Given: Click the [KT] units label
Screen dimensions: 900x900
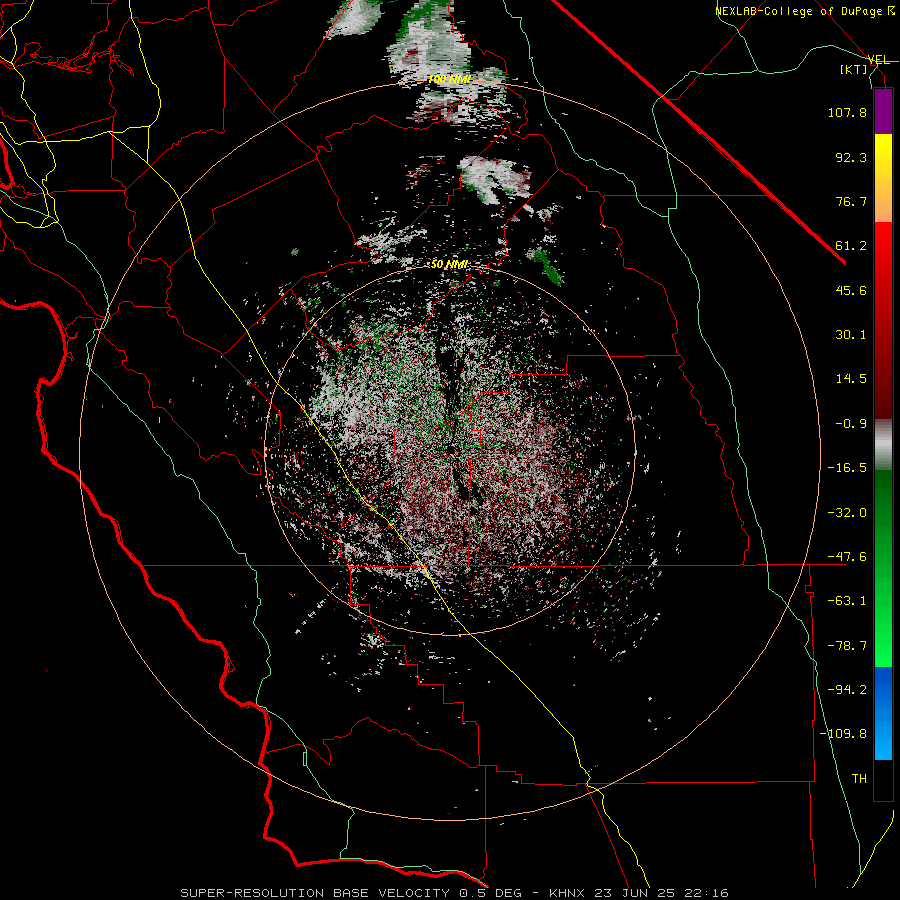Looking at the screenshot, I should pyautogui.click(x=854, y=70).
